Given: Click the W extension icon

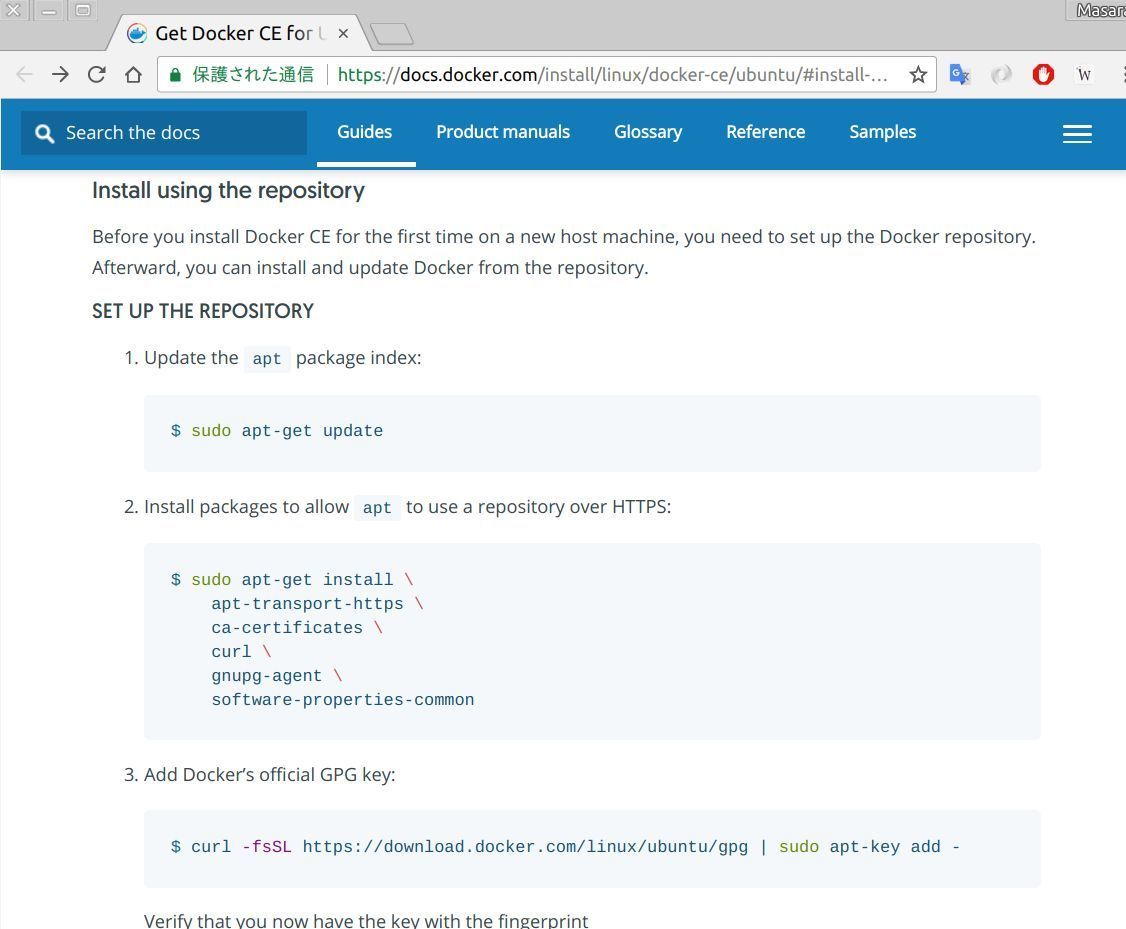Looking at the screenshot, I should click(x=1084, y=74).
